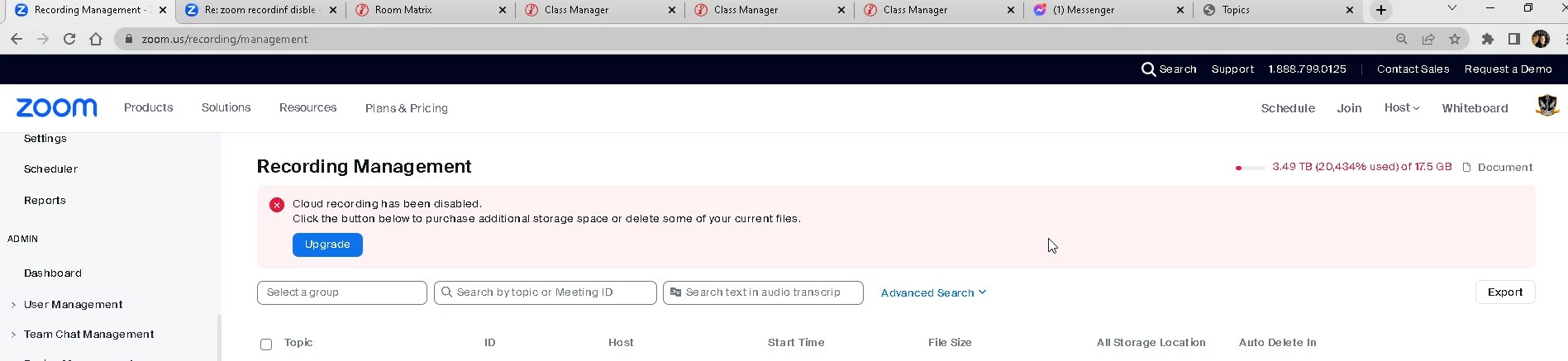1568x361 pixels.
Task: Open the Zoom account profile picture
Action: tap(1547, 106)
